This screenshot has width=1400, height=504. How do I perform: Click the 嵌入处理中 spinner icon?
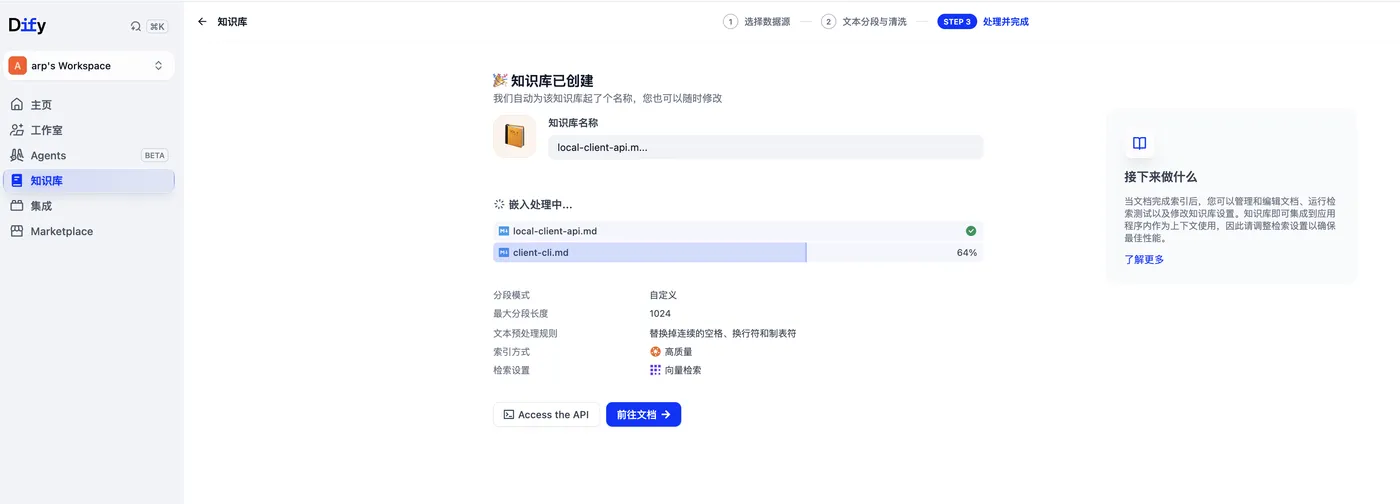[499, 204]
